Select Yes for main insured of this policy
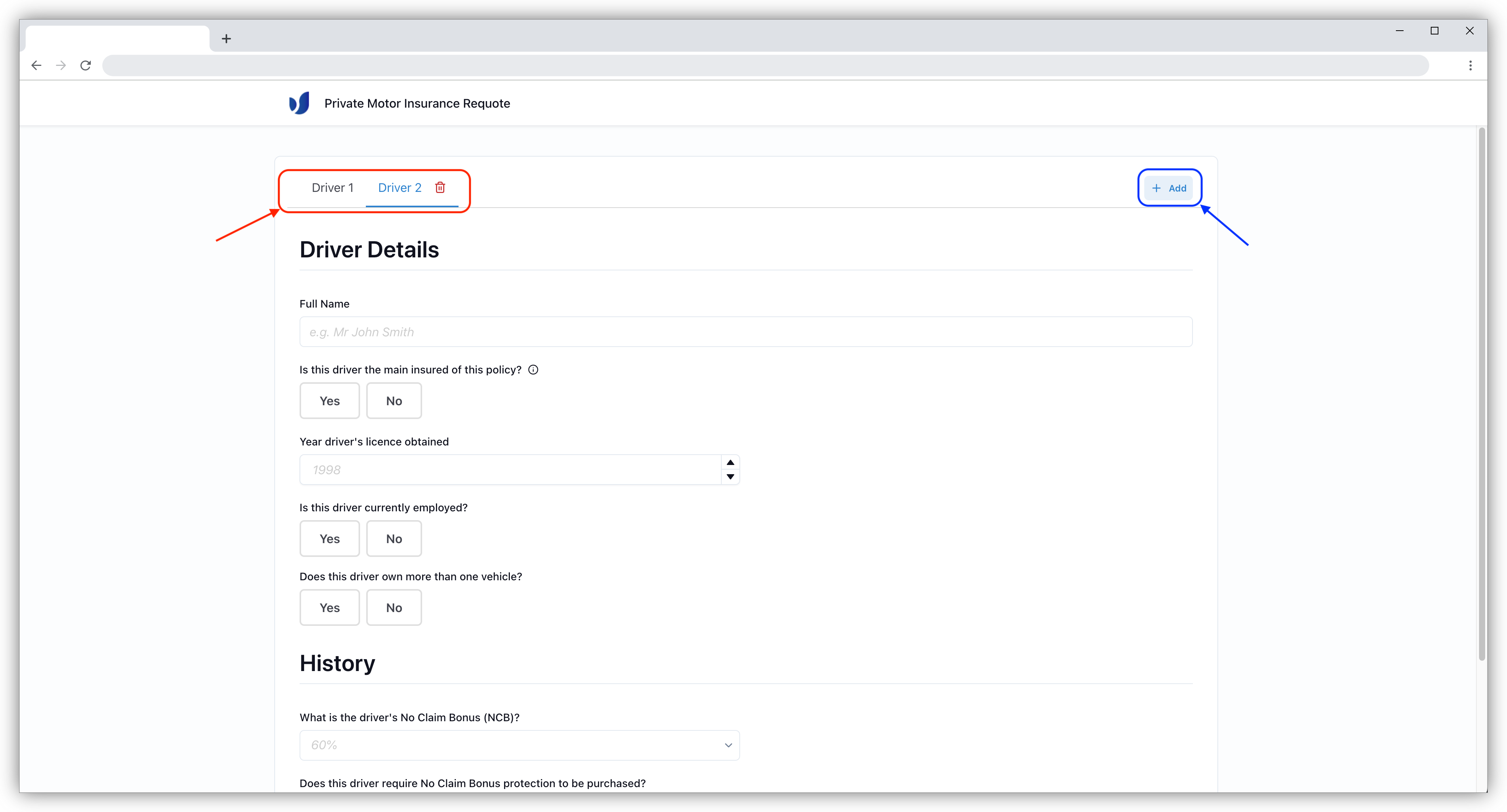 (x=329, y=401)
